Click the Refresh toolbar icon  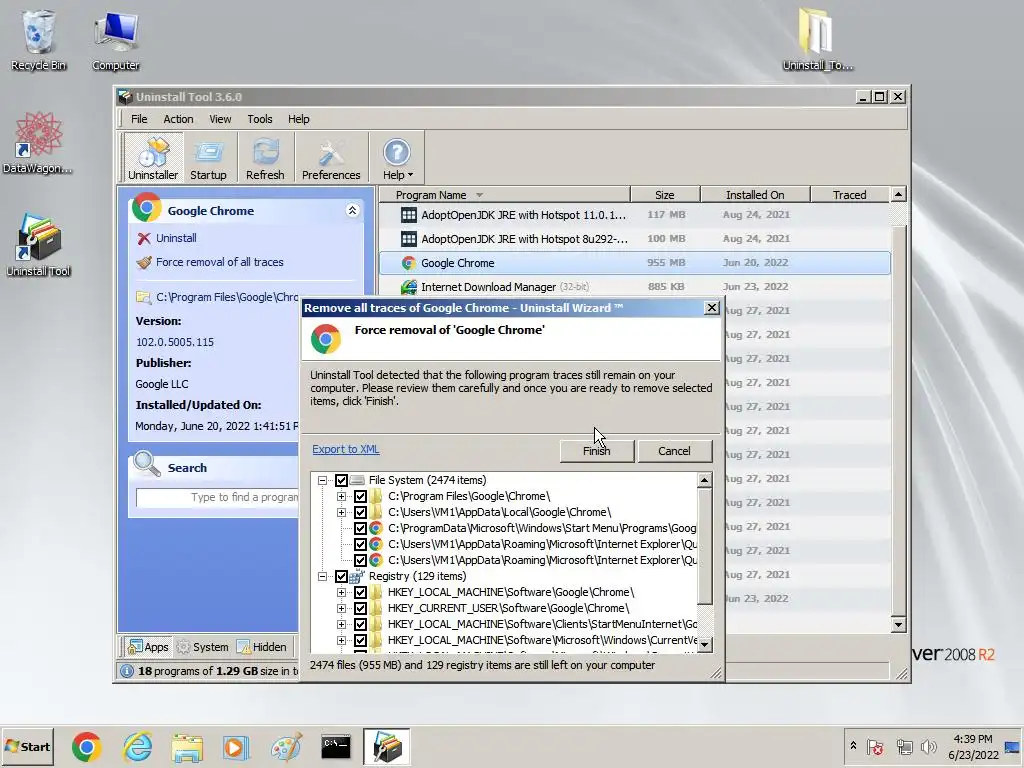click(265, 157)
